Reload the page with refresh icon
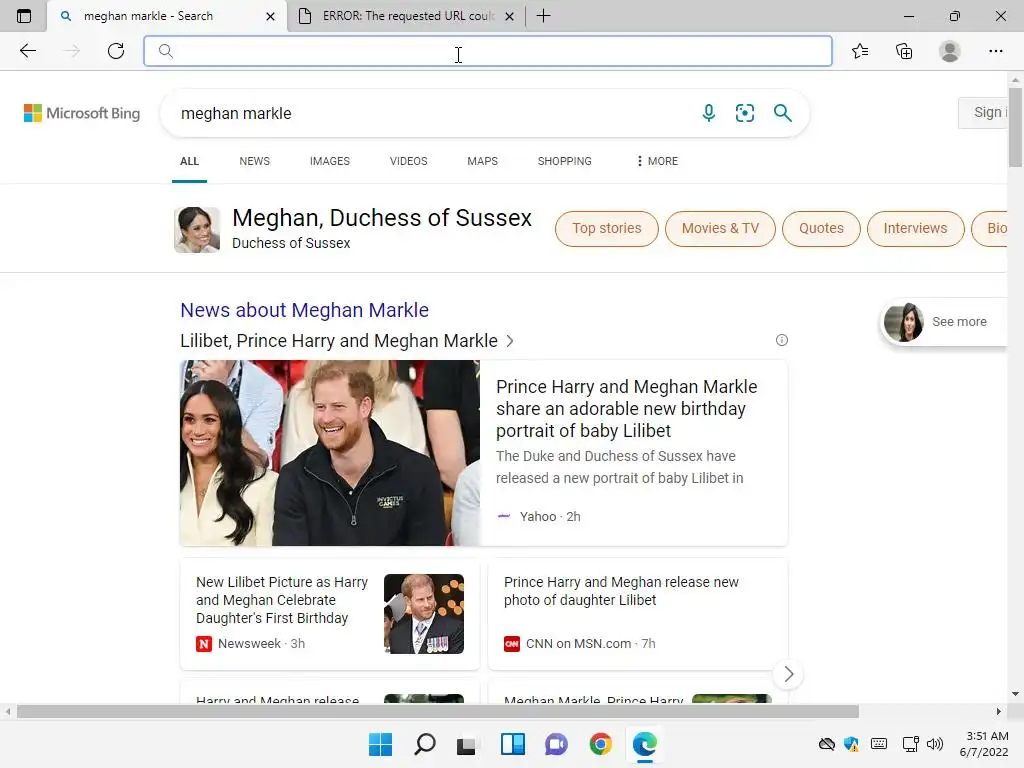This screenshot has height=768, width=1024. coord(116,51)
